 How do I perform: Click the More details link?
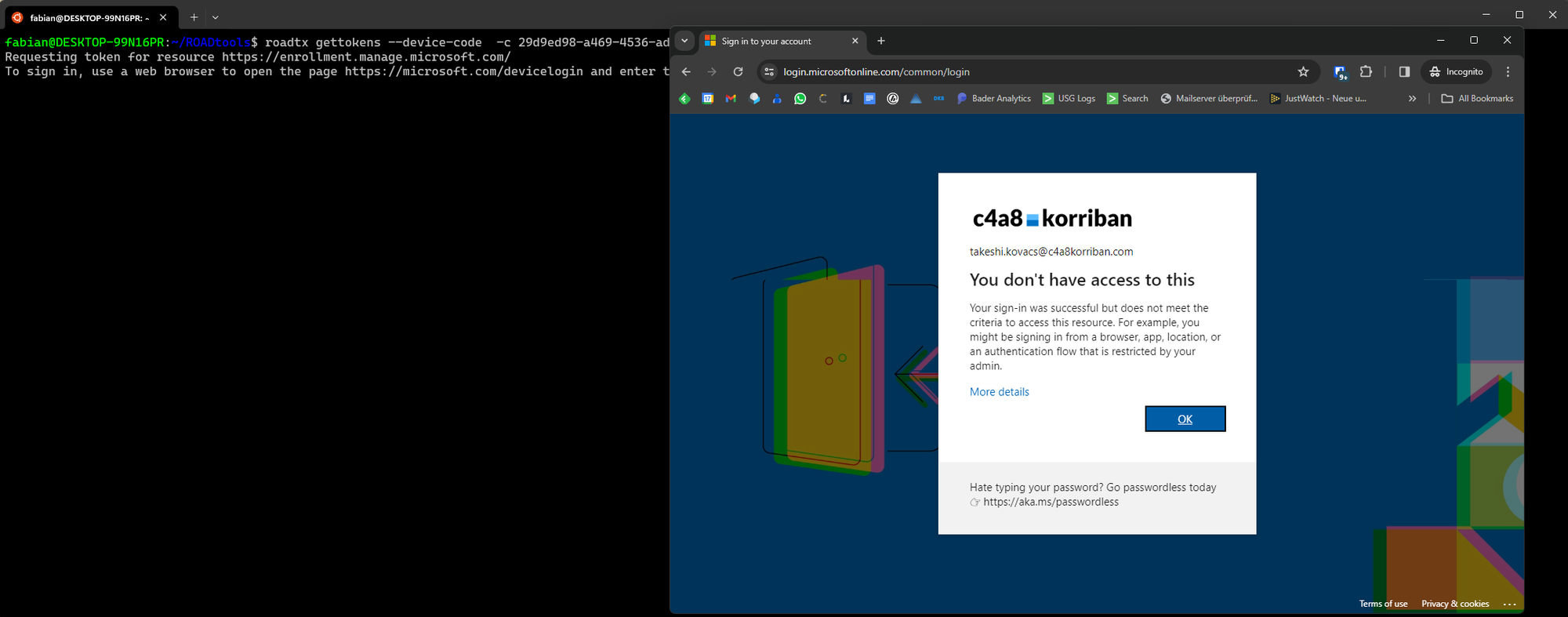coord(999,392)
